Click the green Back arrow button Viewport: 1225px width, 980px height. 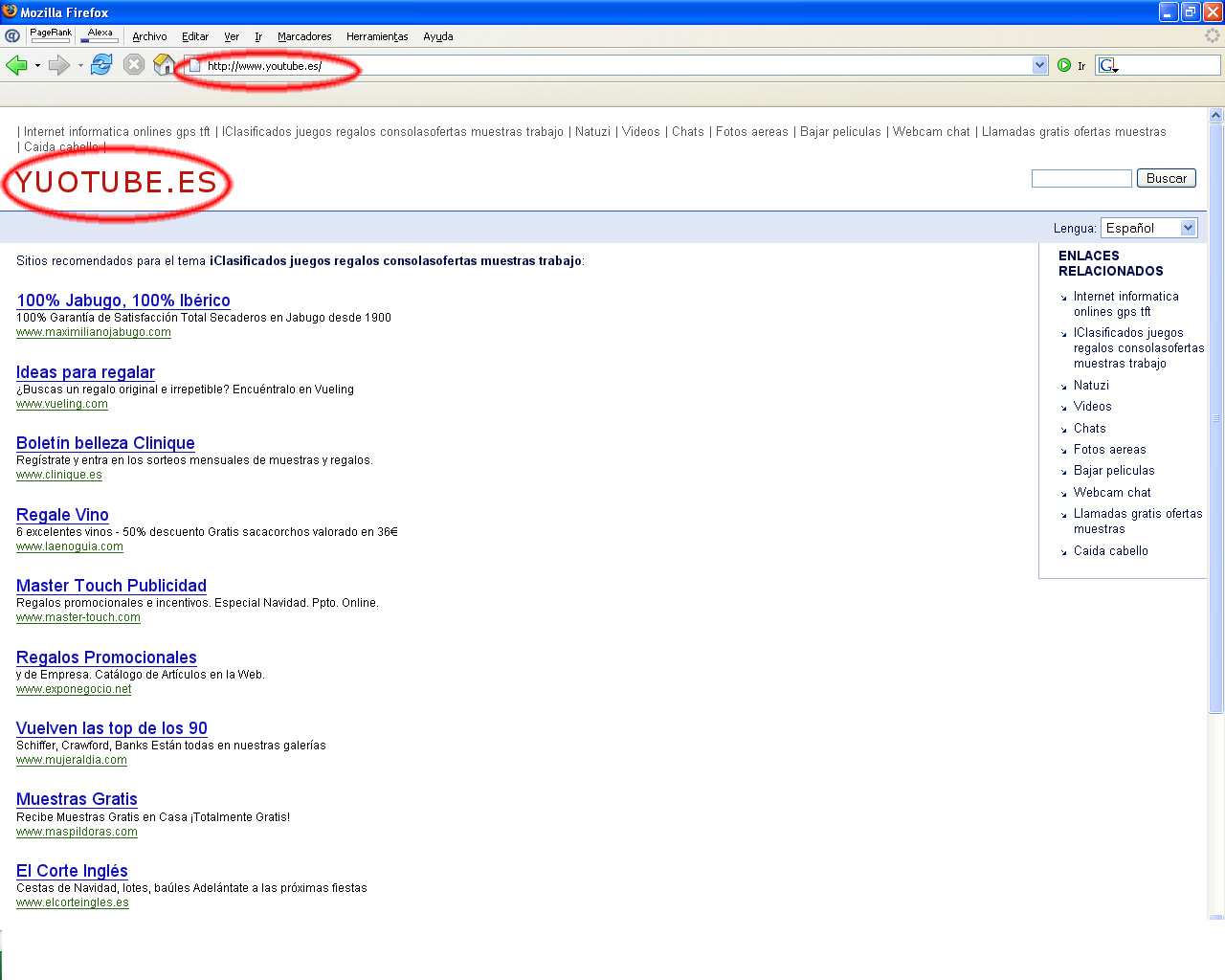pyautogui.click(x=16, y=65)
